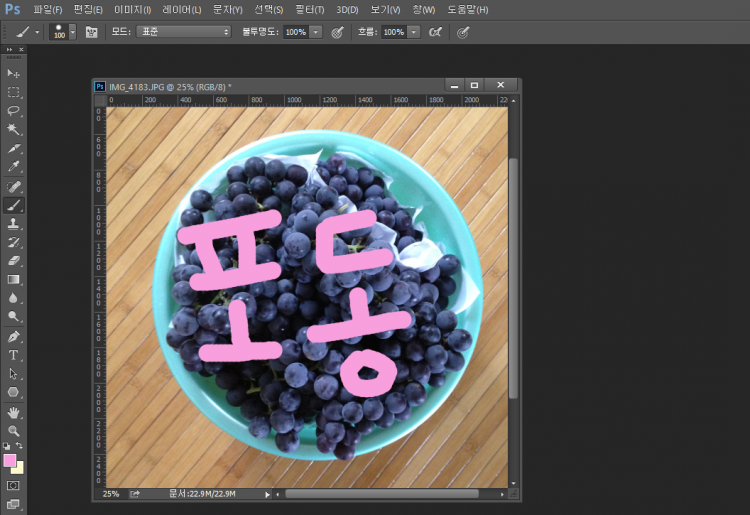The width and height of the screenshot is (750, 515).
Task: Click the 25% zoom level field
Action: (x=111, y=494)
